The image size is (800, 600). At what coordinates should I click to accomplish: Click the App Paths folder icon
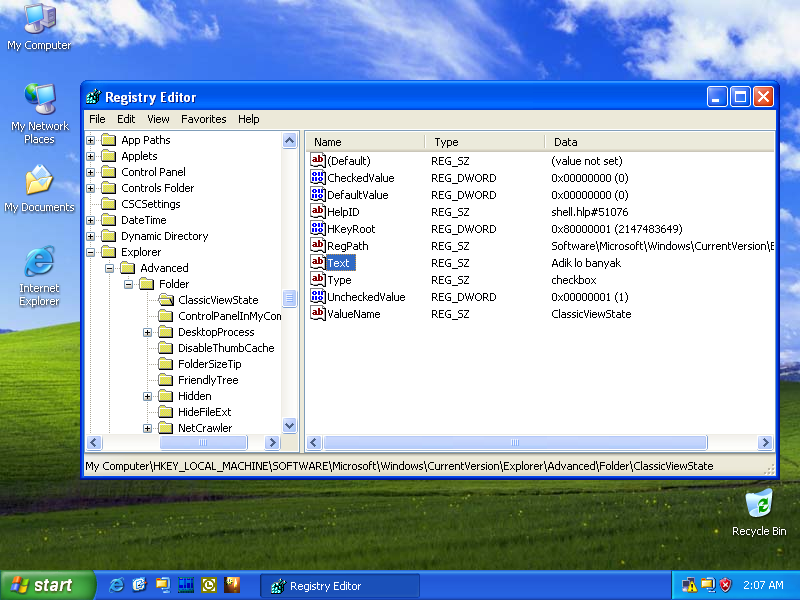coord(108,140)
